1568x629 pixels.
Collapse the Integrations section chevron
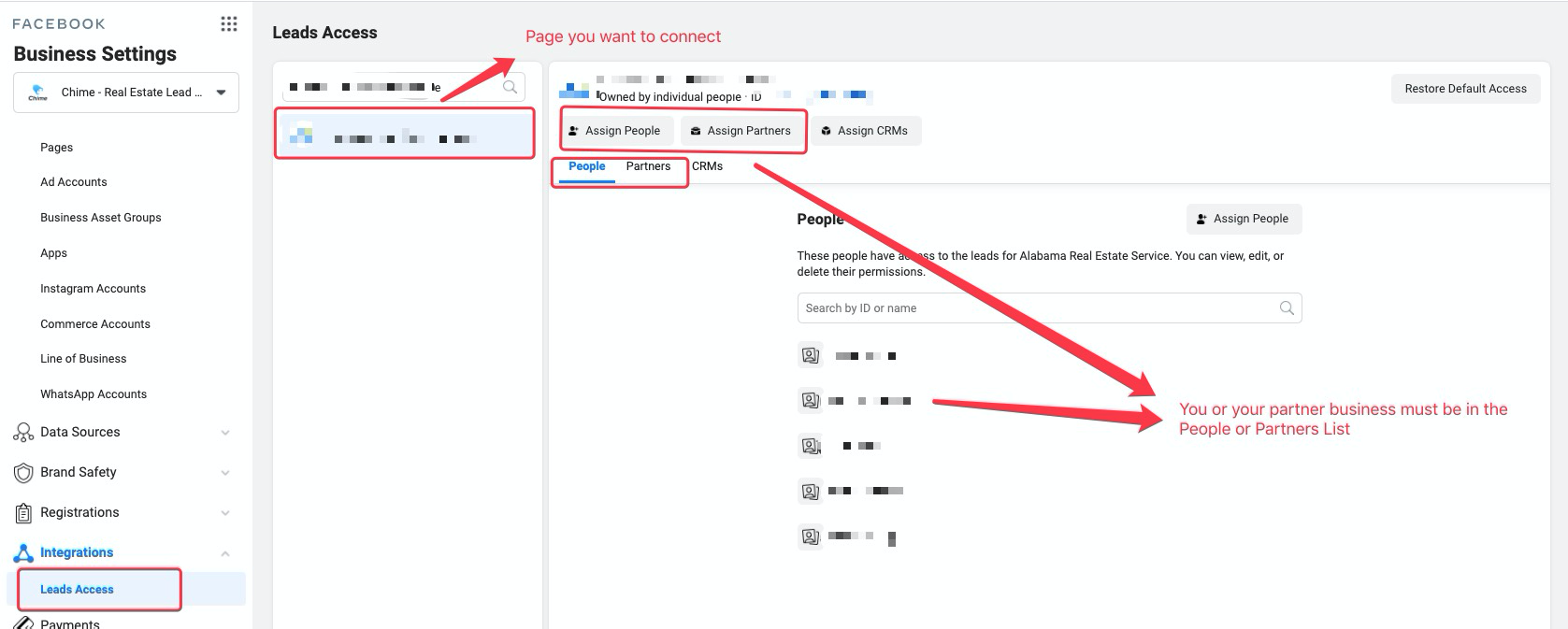point(225,553)
